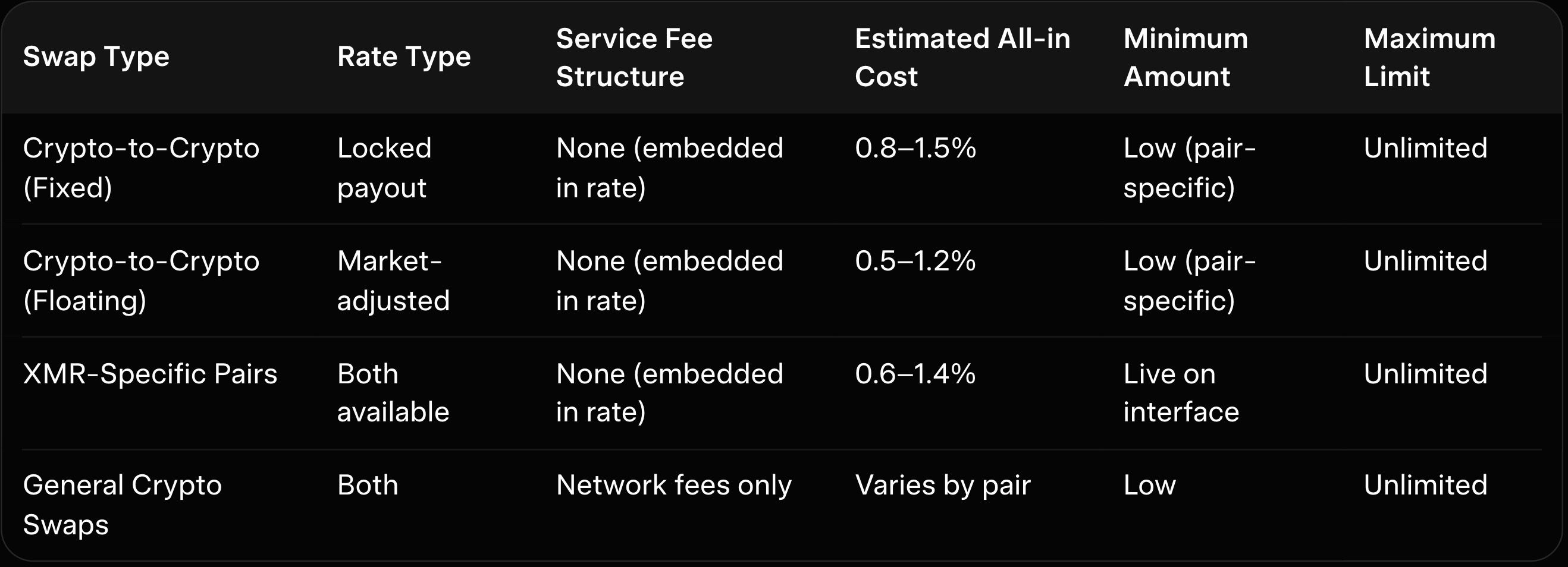
Task: Click the Swap Type column header
Action: click(x=96, y=57)
